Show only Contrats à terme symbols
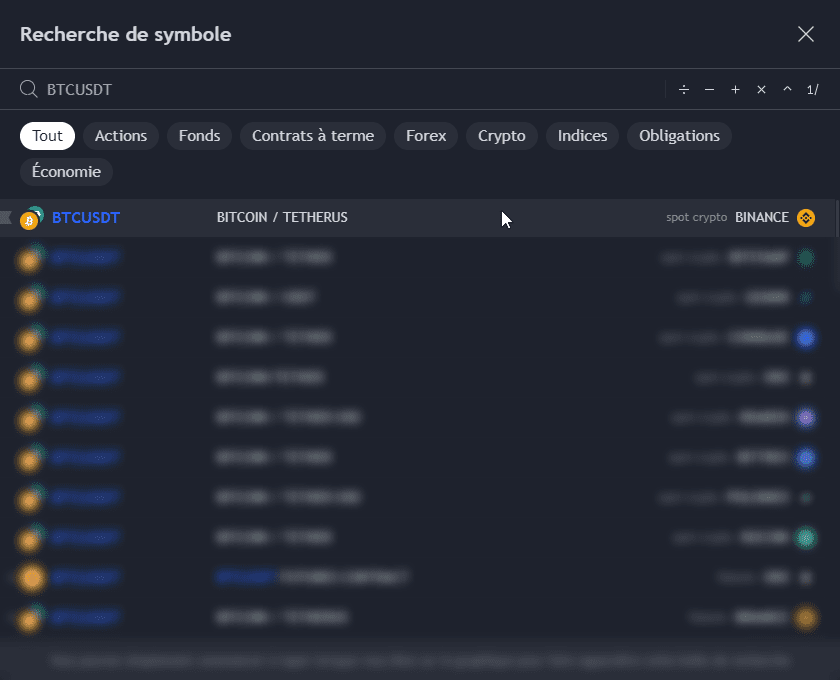 click(x=313, y=136)
